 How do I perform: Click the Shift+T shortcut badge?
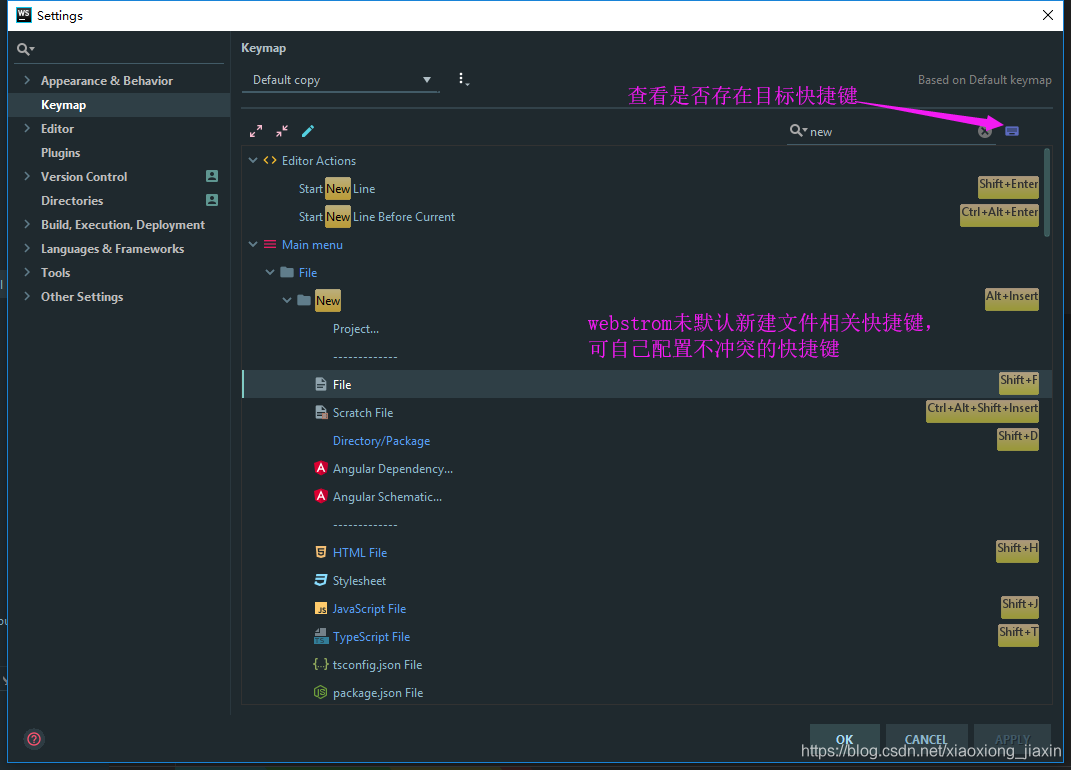click(1018, 635)
